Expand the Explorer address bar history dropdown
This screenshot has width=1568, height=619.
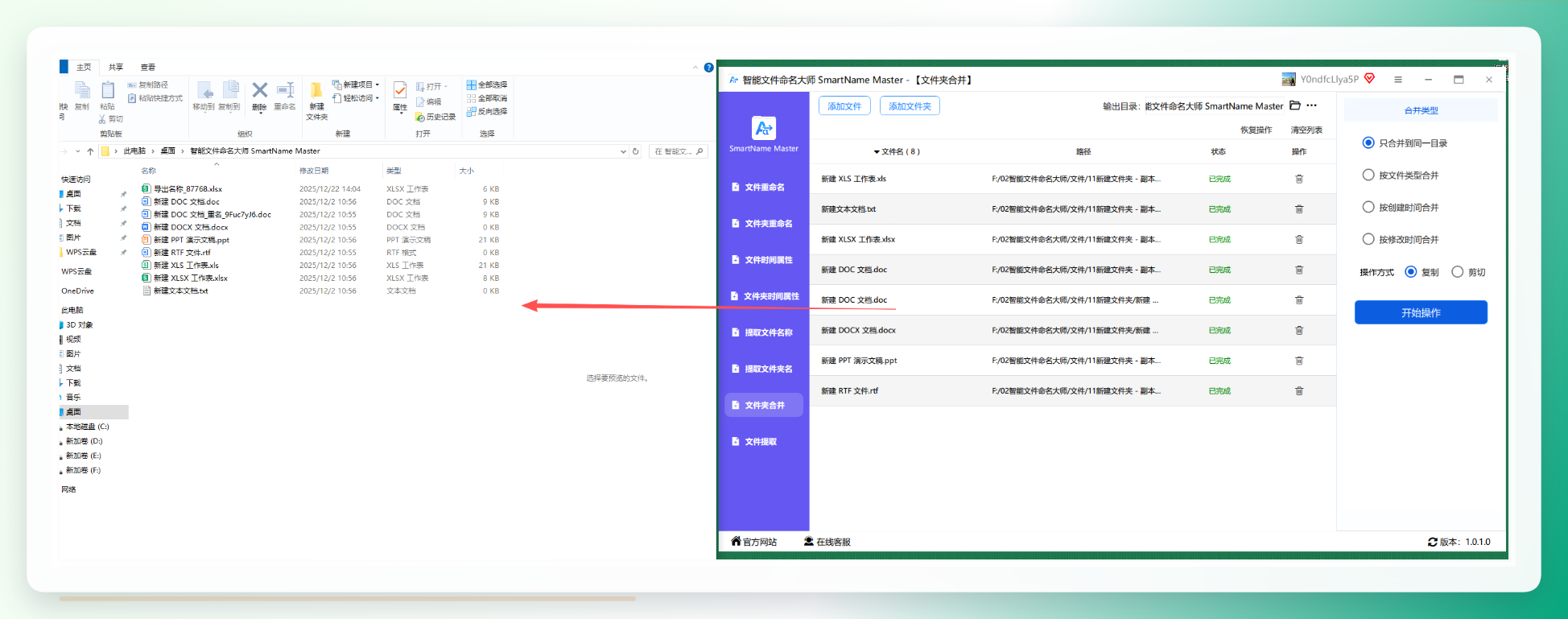coord(623,151)
